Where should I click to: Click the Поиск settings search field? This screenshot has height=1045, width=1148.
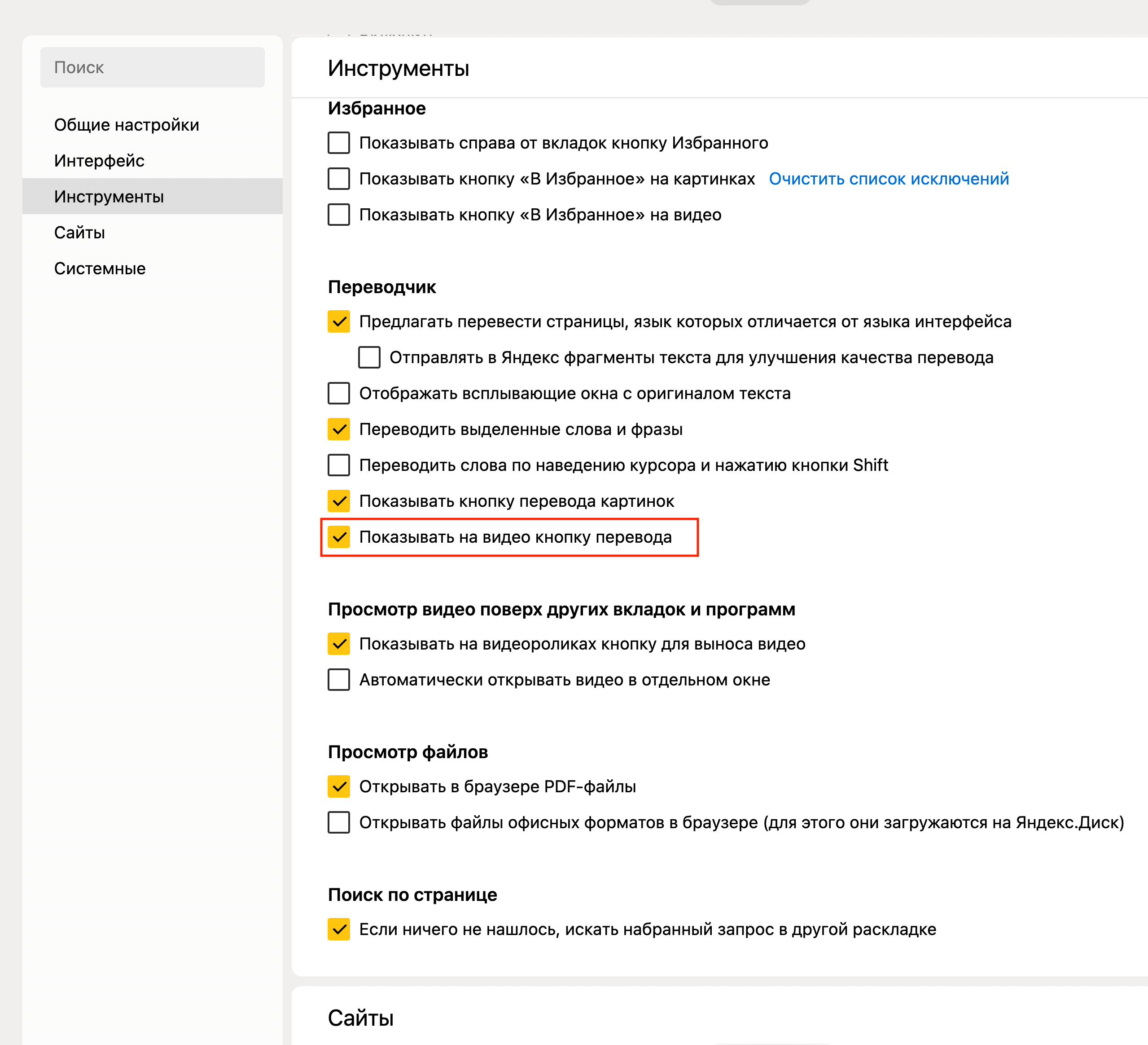click(x=152, y=67)
